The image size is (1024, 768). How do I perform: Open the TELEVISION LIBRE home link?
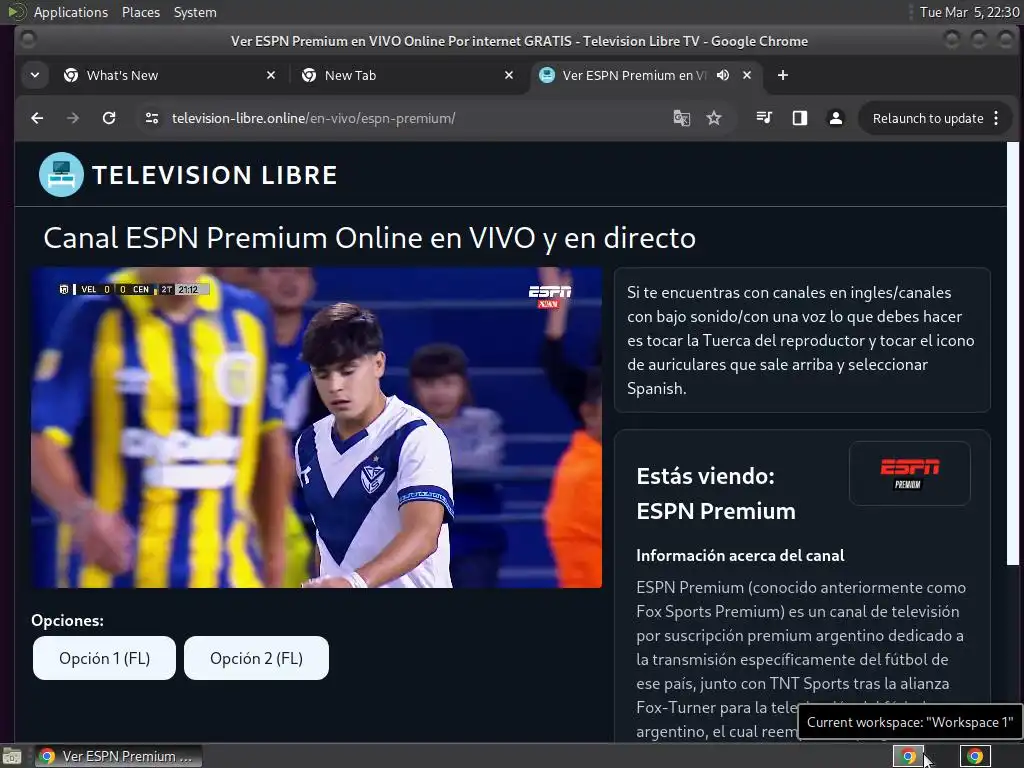click(x=214, y=175)
